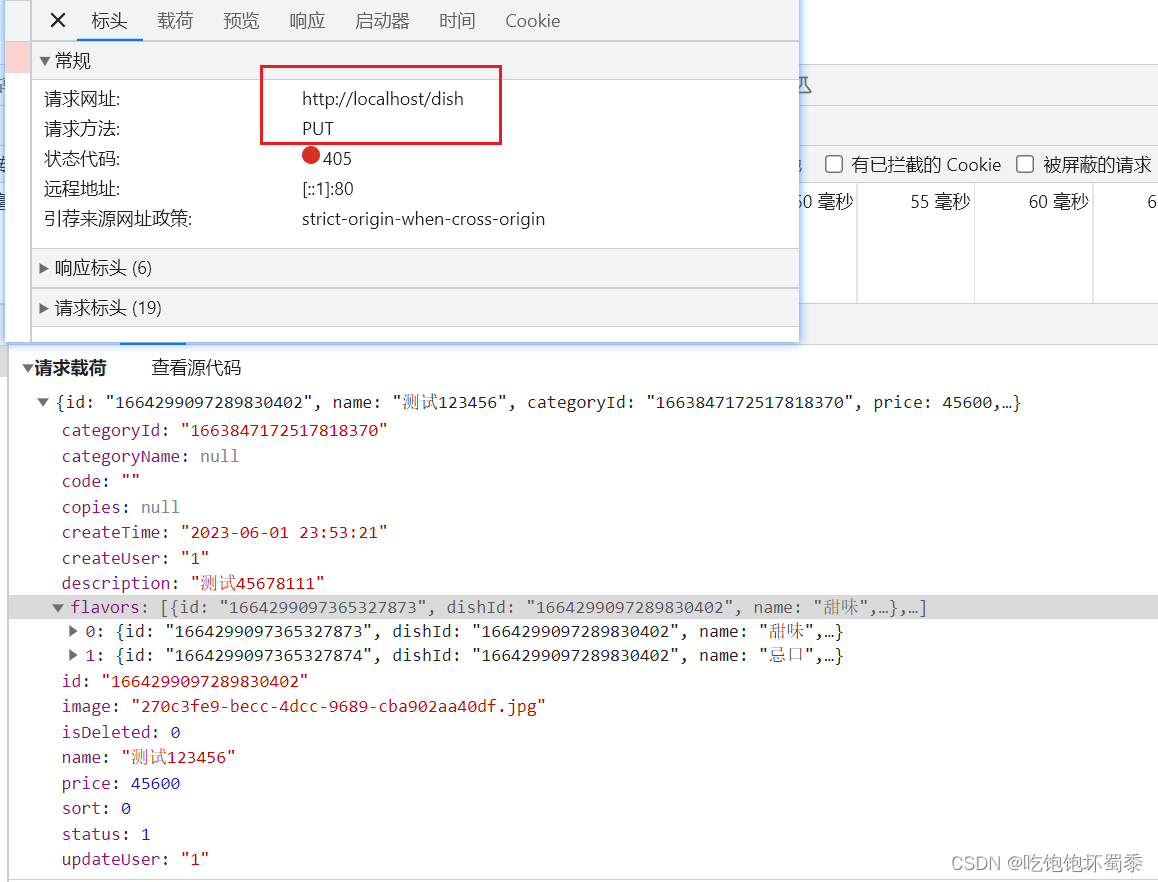This screenshot has height=882, width=1158.
Task: Expand the 响应标头 (6) section
Action: (44, 268)
